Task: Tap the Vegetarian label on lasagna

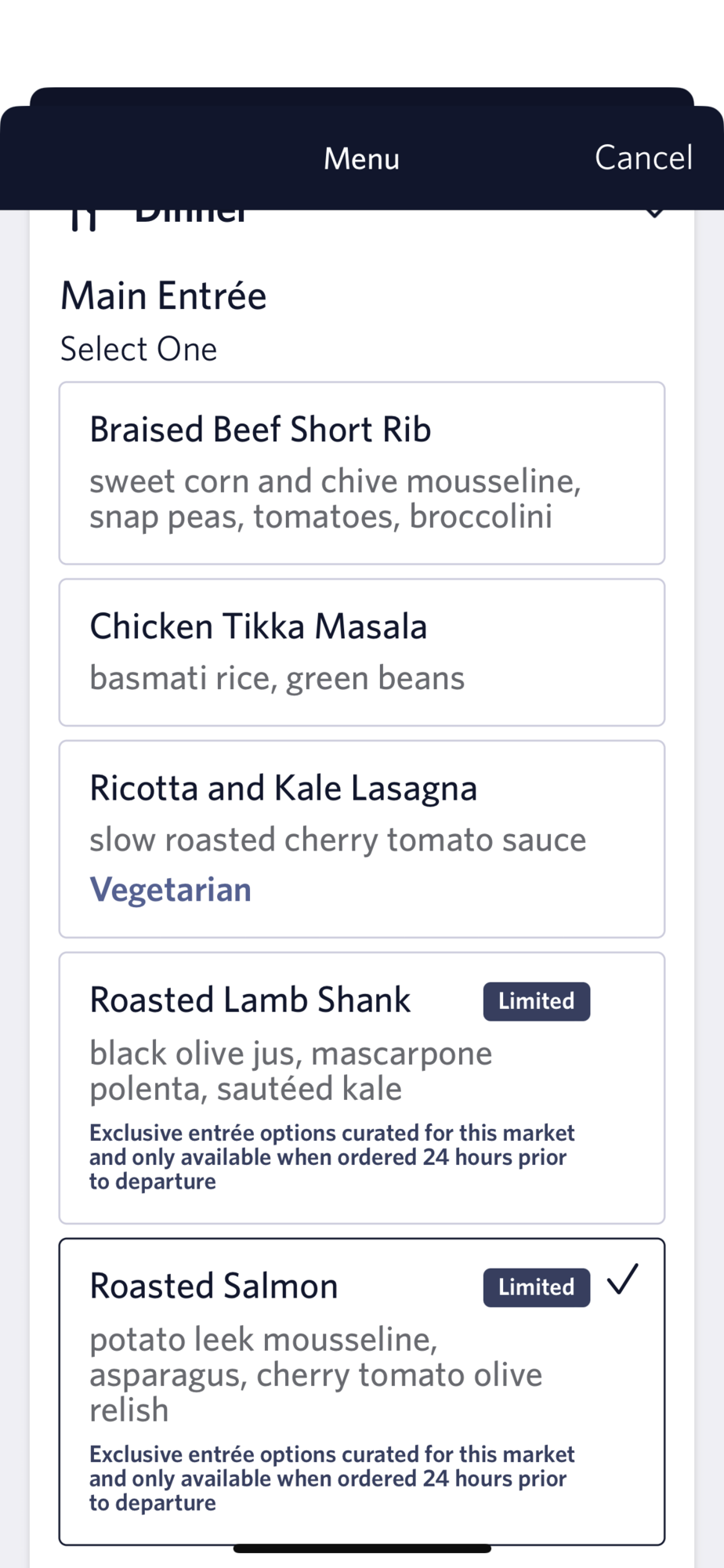Action: [x=170, y=890]
